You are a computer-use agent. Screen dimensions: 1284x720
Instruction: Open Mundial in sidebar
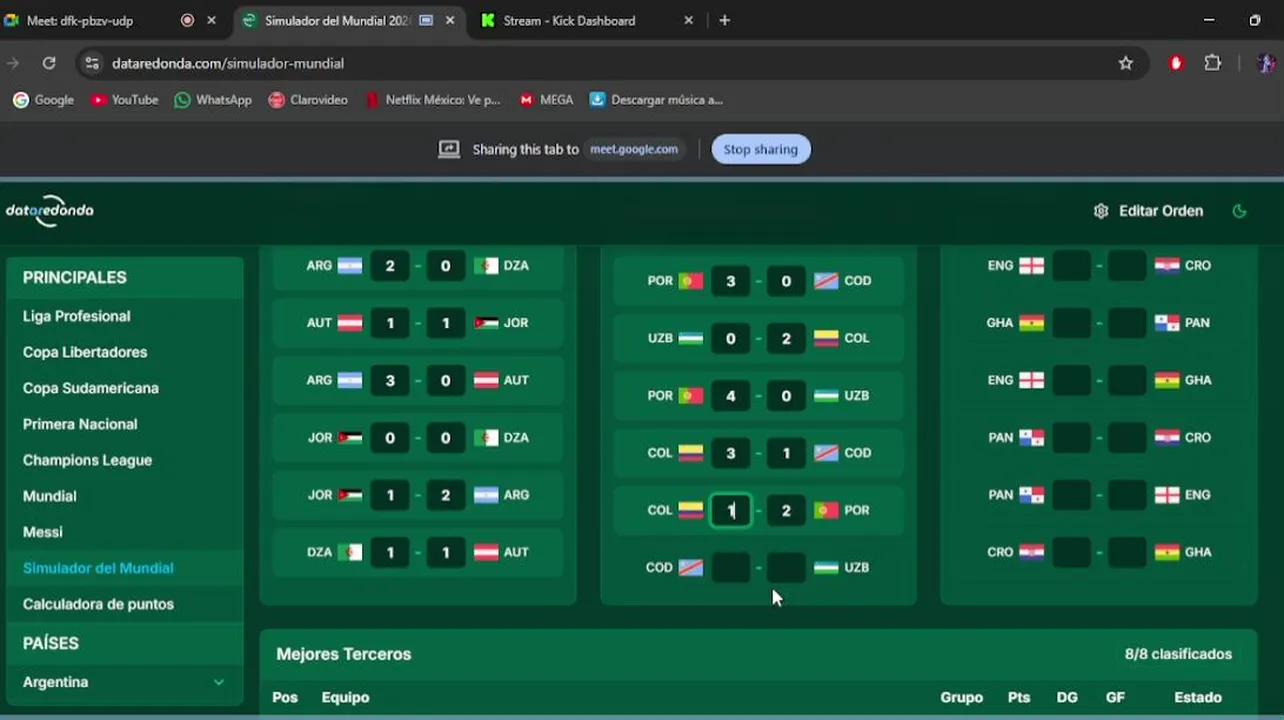50,496
